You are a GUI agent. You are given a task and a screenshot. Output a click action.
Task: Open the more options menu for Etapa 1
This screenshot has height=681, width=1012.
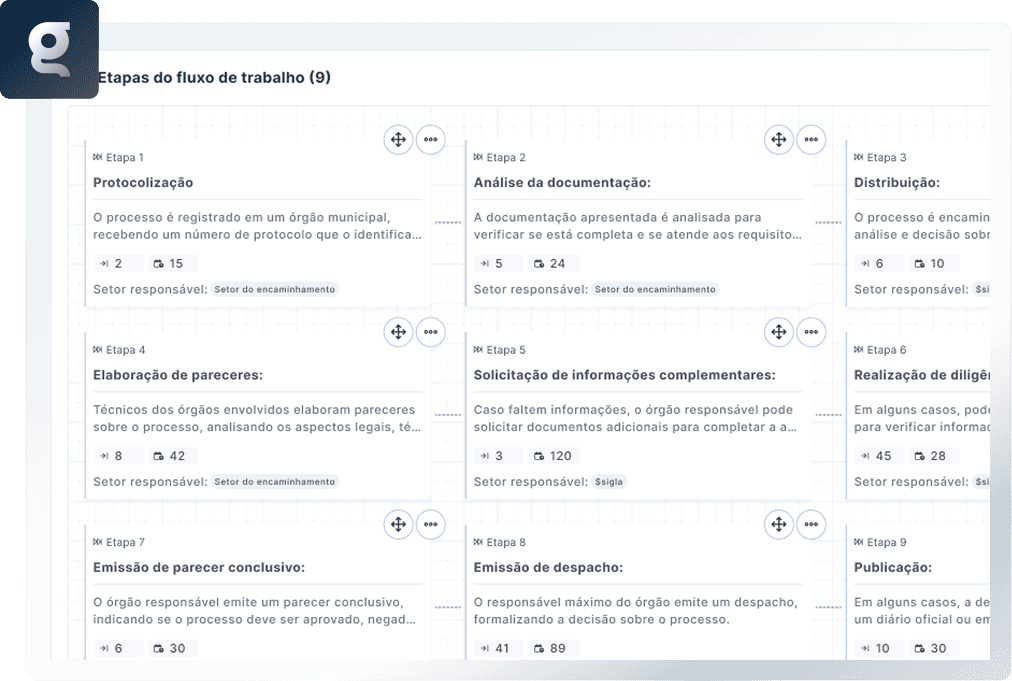430,139
